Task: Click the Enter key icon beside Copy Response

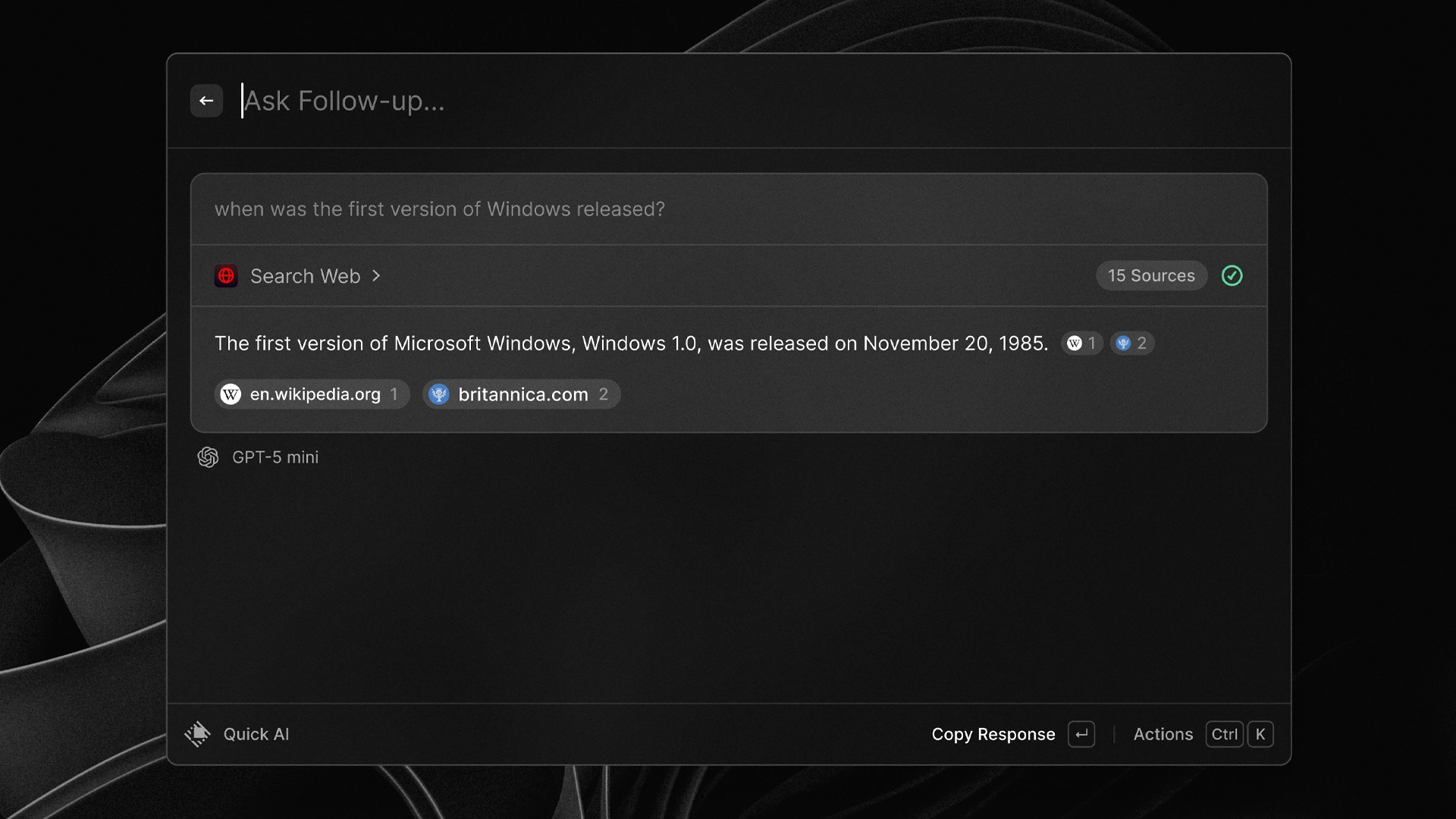Action: point(1081,734)
